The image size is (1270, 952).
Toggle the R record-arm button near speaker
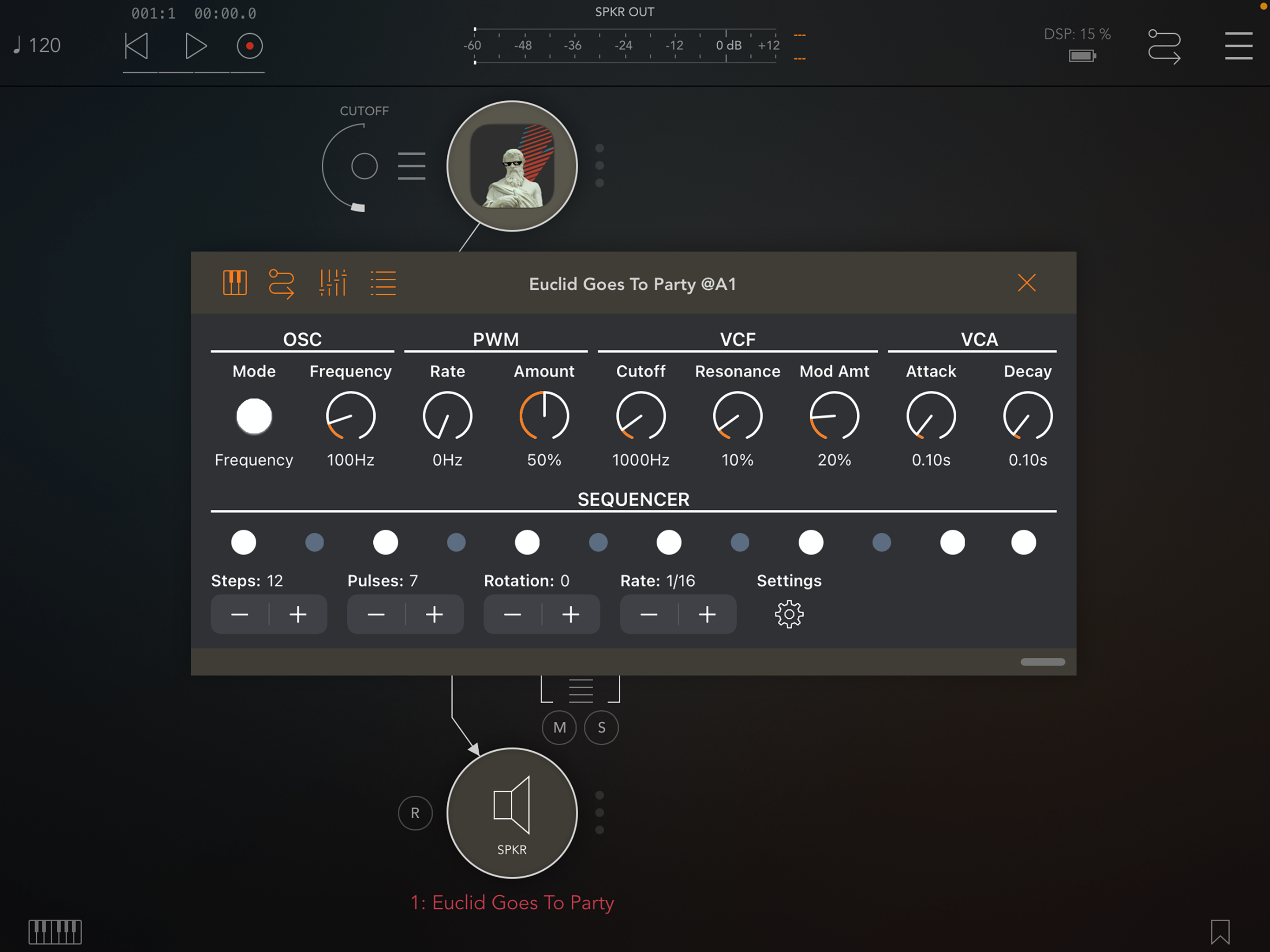point(415,813)
